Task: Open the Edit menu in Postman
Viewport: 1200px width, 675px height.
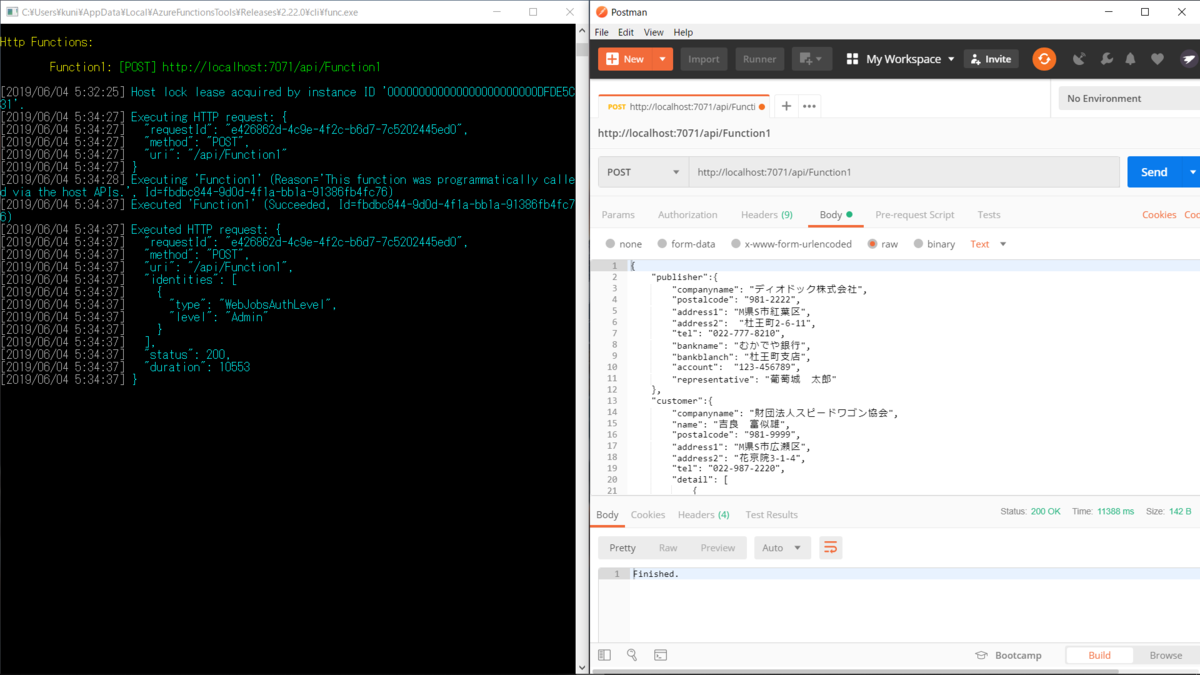Action: coord(625,32)
